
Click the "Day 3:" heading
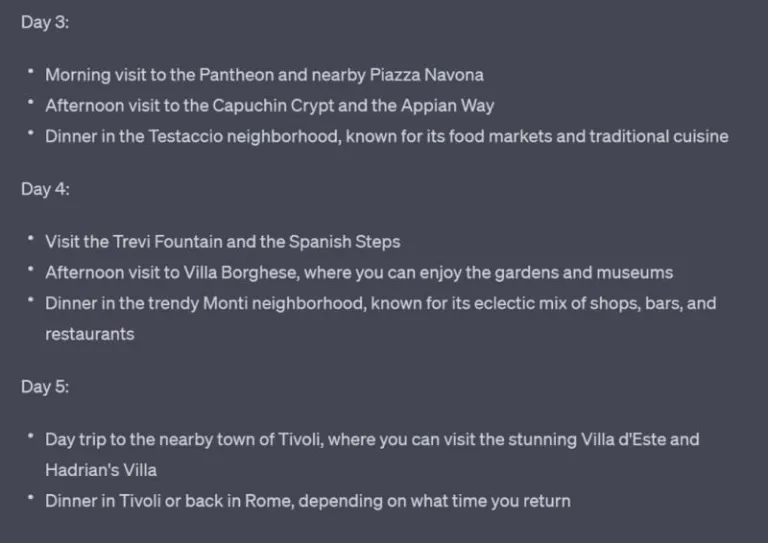[45, 22]
